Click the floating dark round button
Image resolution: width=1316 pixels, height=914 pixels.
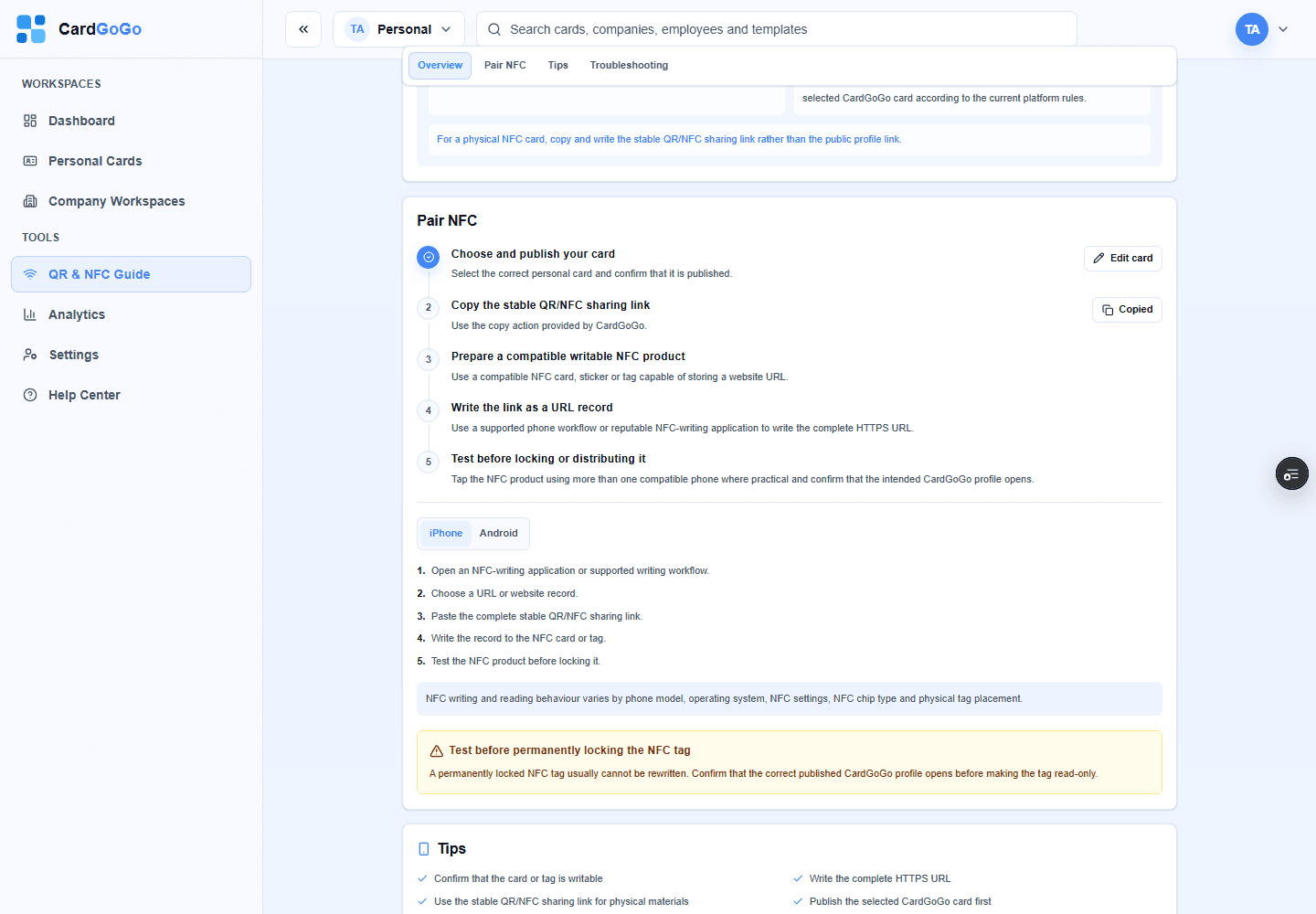pos(1292,473)
